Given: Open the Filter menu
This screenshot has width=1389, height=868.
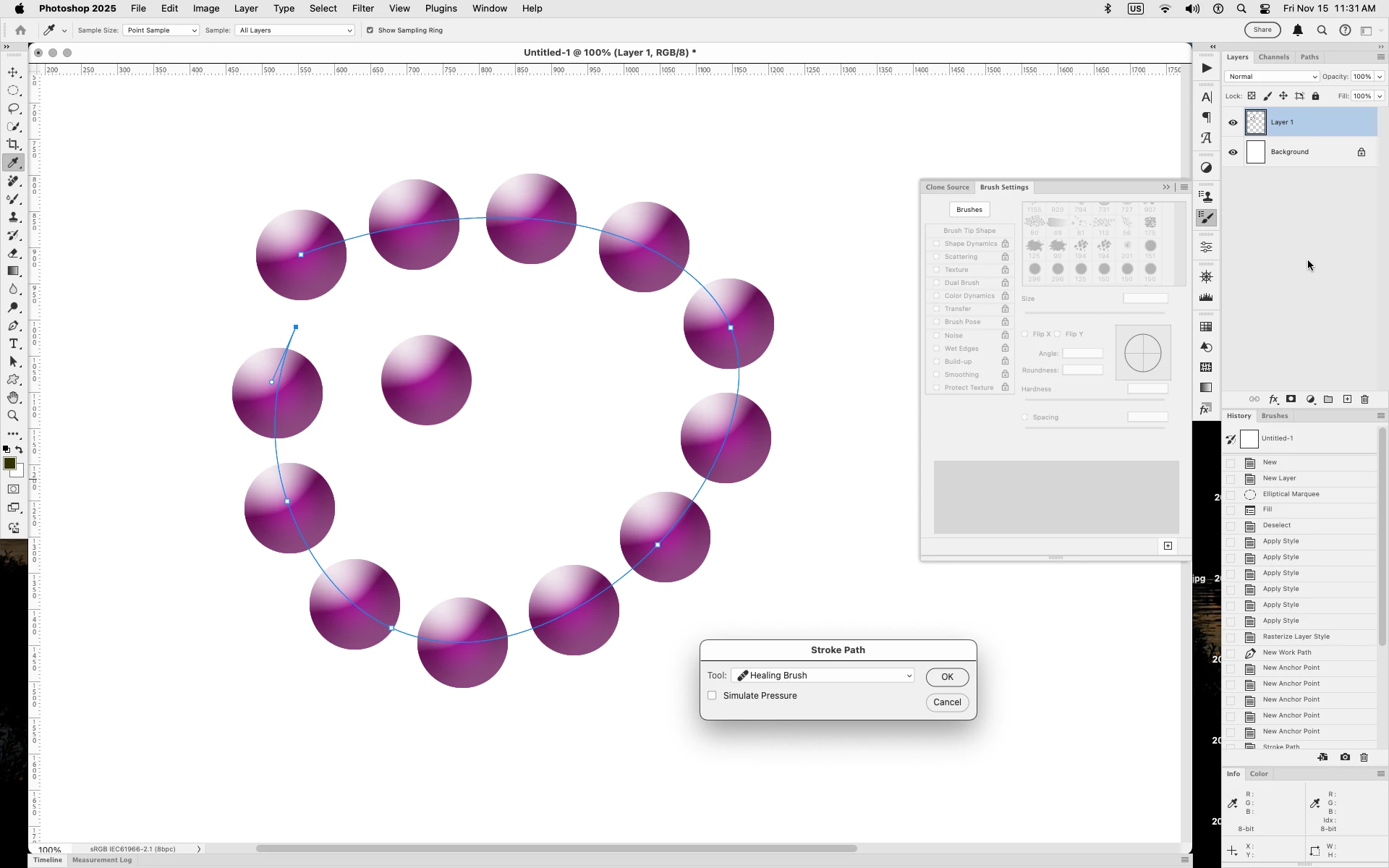Looking at the screenshot, I should click(362, 9).
